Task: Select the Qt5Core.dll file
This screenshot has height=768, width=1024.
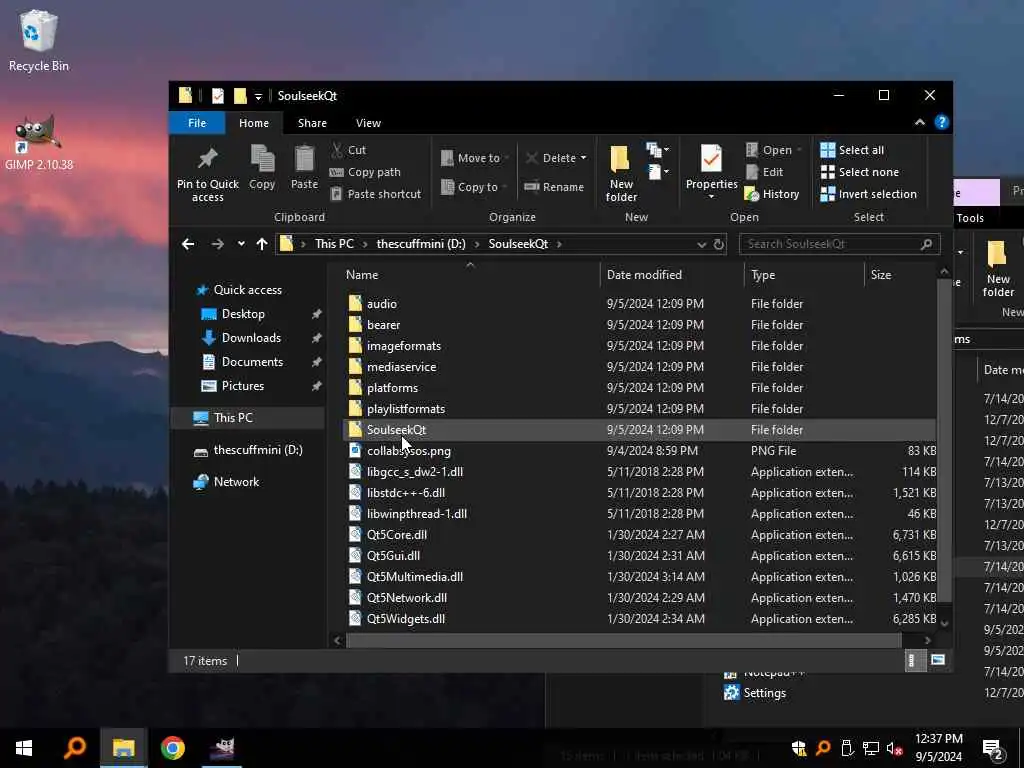Action: [x=396, y=535]
